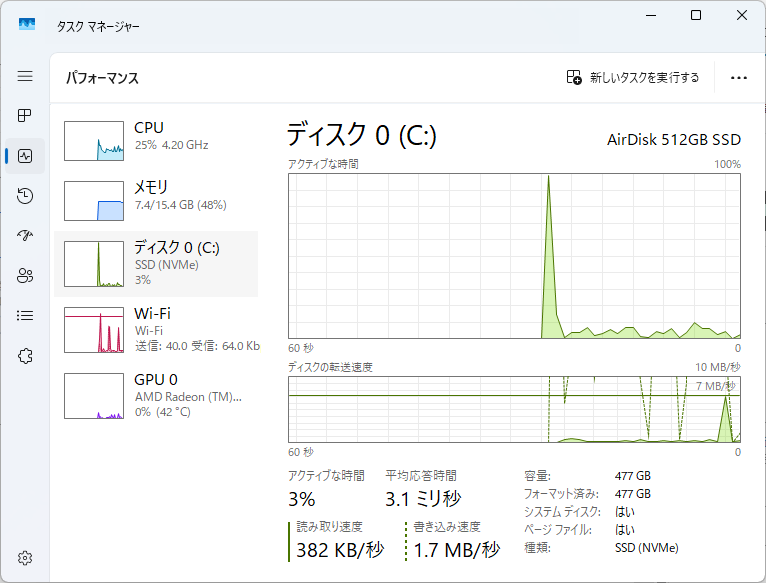Open the Services puzzle icon
Image resolution: width=766 pixels, height=583 pixels.
click(x=26, y=355)
